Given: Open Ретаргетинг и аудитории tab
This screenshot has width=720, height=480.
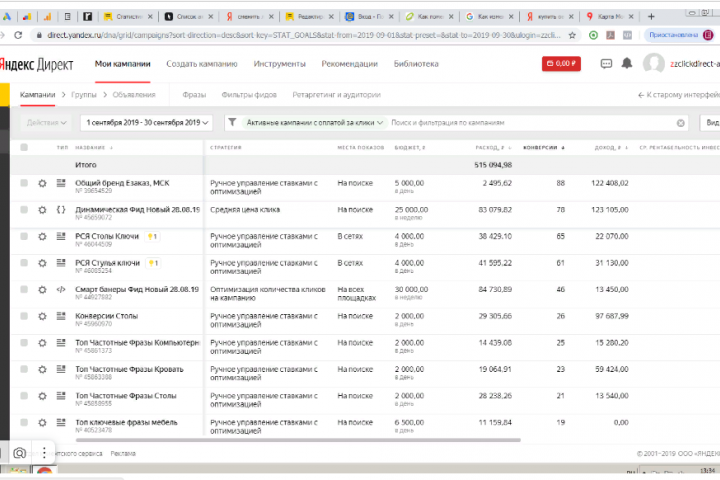Looking at the screenshot, I should coord(336,95).
